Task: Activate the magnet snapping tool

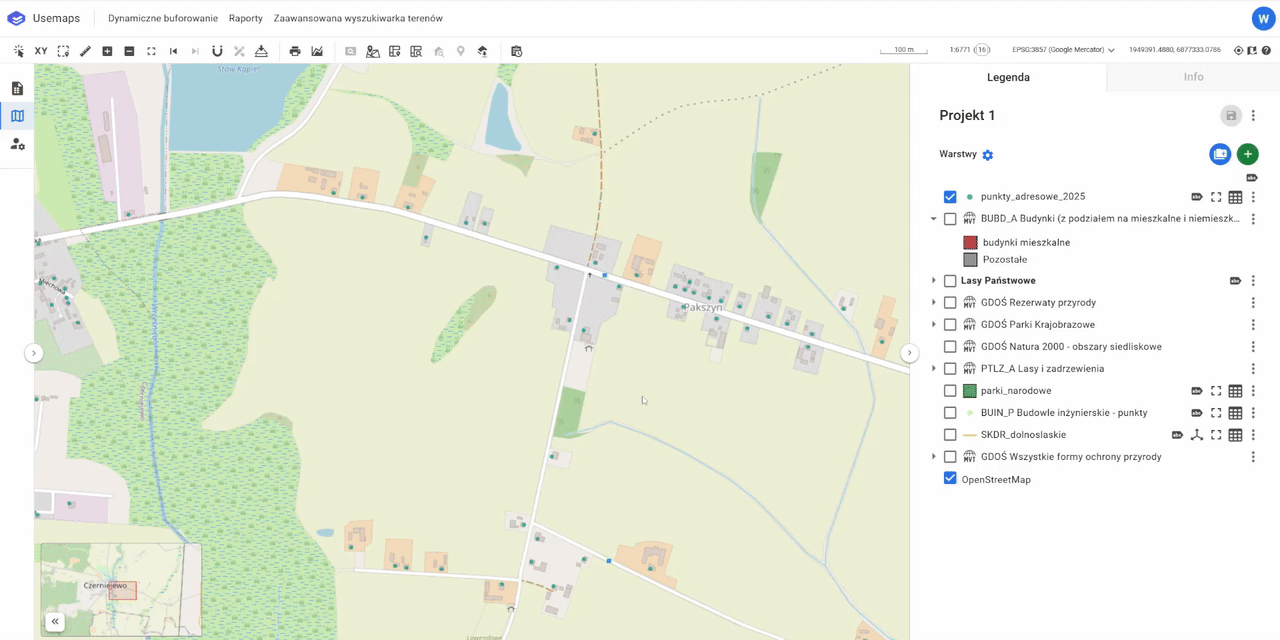Action: [x=217, y=51]
